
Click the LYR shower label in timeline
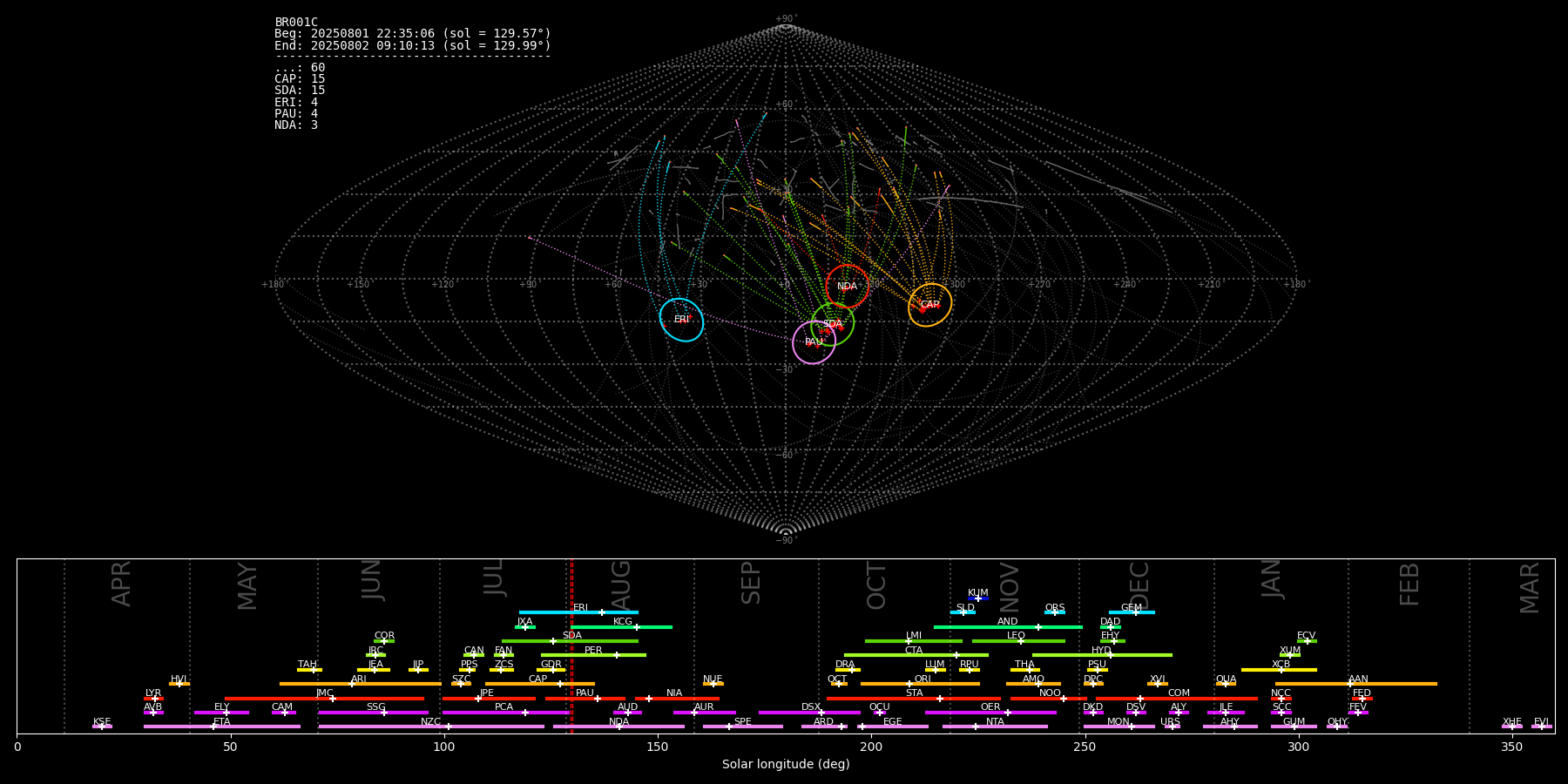[x=153, y=693]
